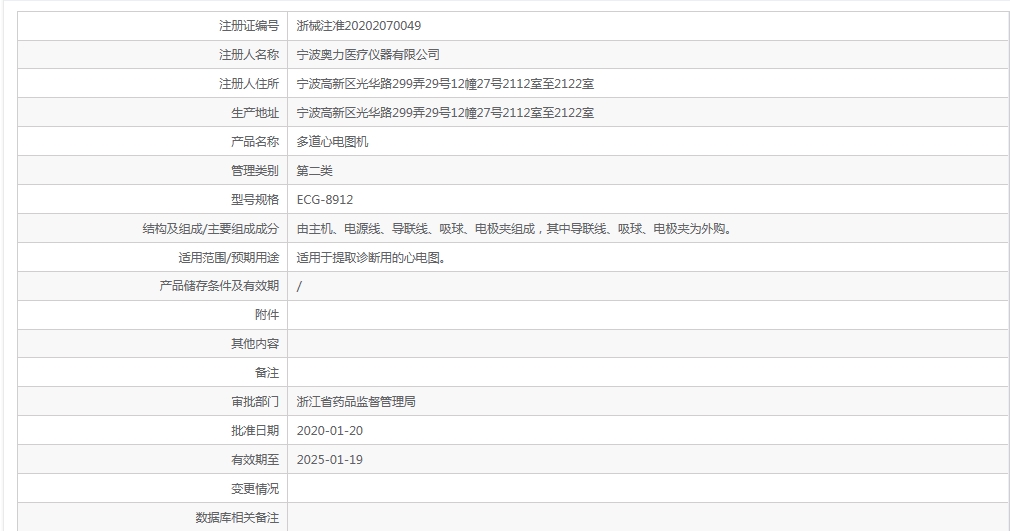The image size is (1010, 531).
Task: Select product name 多道心电图机
Action: click(x=332, y=142)
